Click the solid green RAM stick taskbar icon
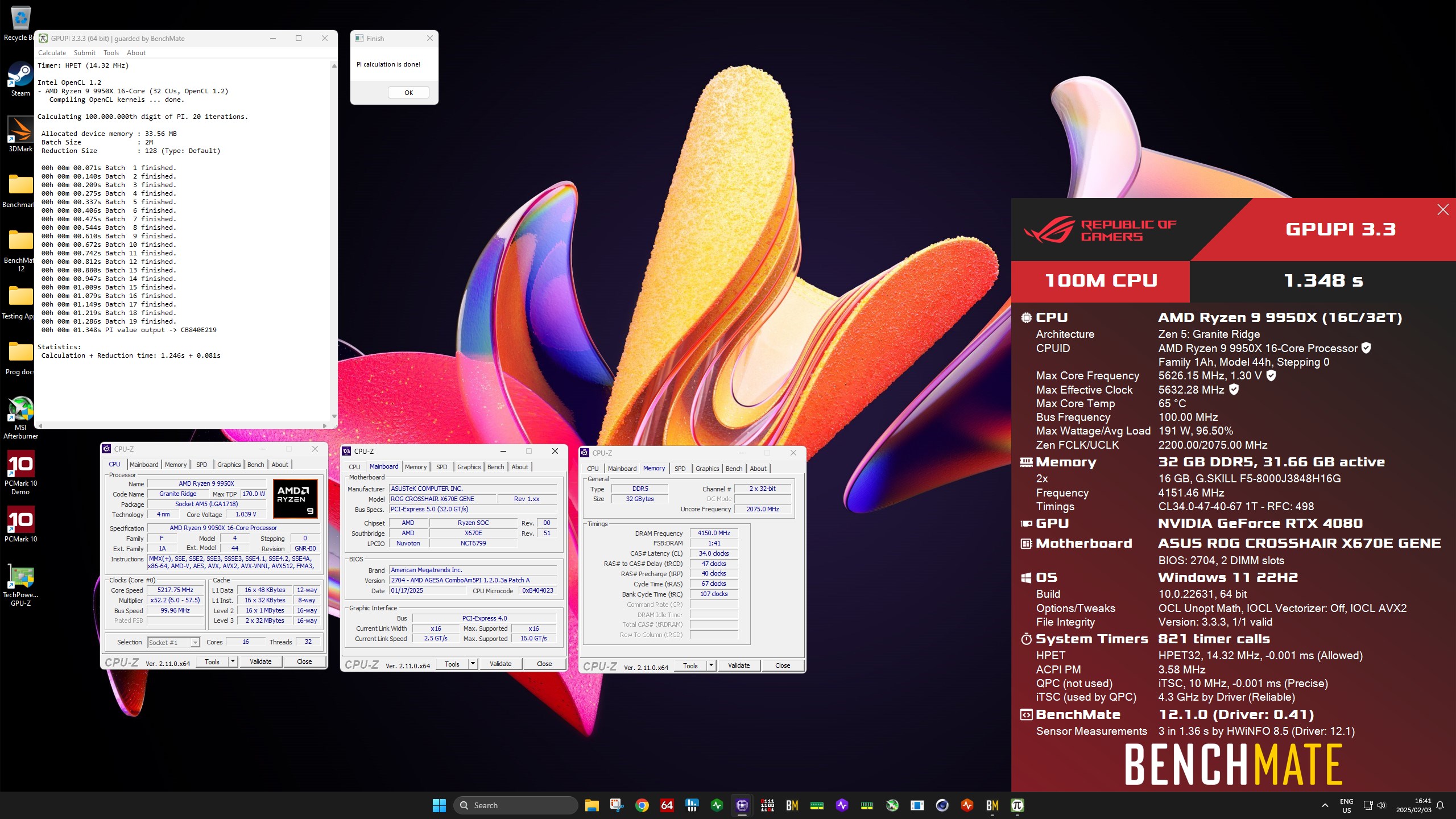 tap(817, 805)
